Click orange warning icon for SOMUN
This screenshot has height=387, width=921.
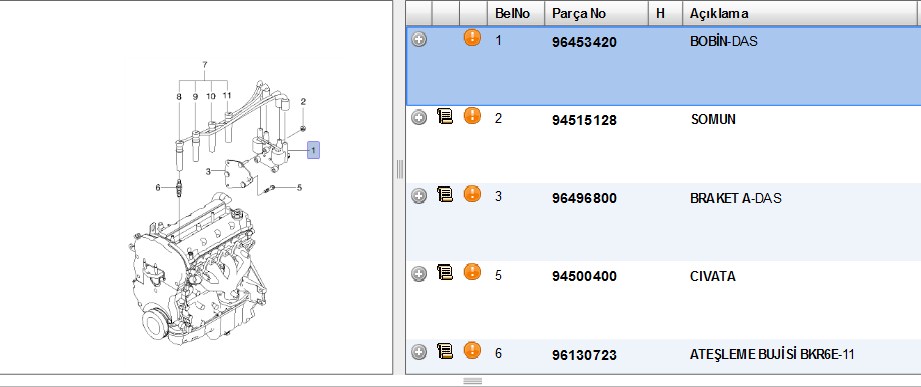(x=472, y=116)
